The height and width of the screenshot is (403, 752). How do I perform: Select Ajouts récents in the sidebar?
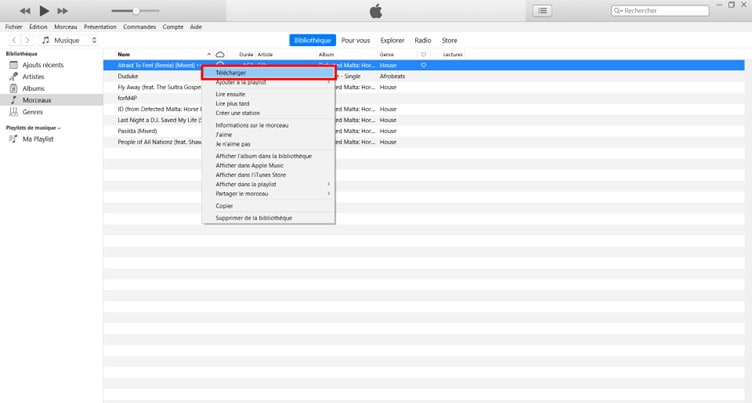point(43,65)
